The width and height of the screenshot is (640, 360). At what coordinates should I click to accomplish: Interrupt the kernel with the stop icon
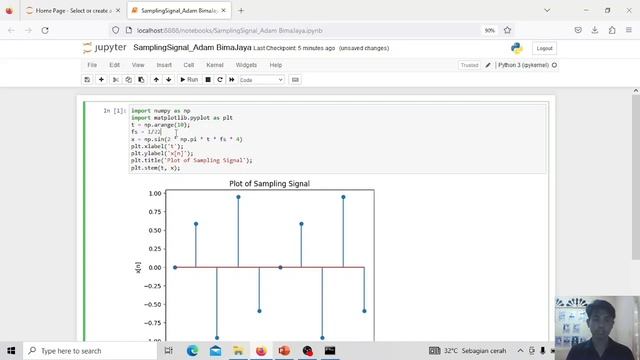coord(208,80)
